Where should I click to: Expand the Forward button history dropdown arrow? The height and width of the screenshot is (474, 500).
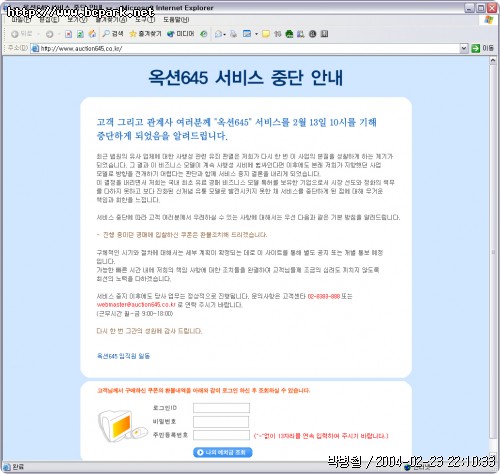click(x=59, y=34)
